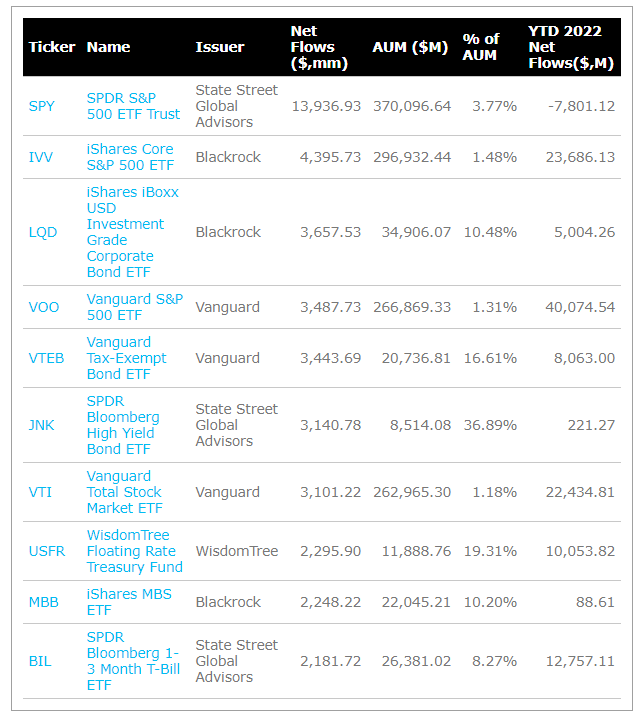The height and width of the screenshot is (721, 644).
Task: Open the LQD ticker link
Action: click(43, 232)
